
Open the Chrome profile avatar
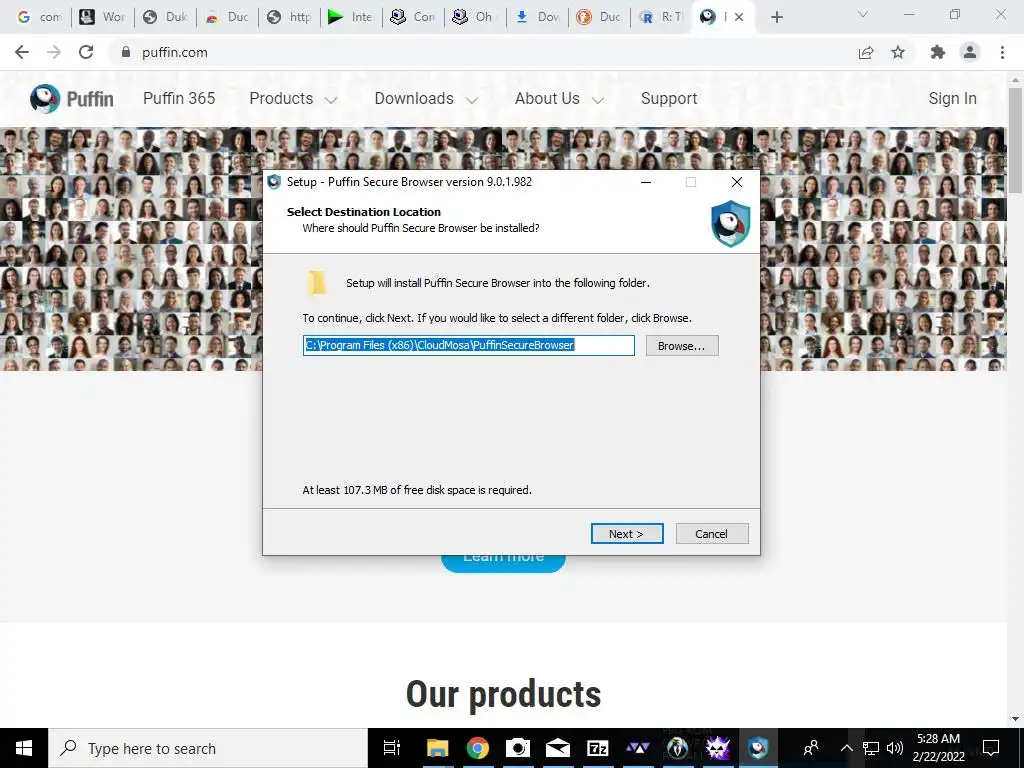coord(970,52)
